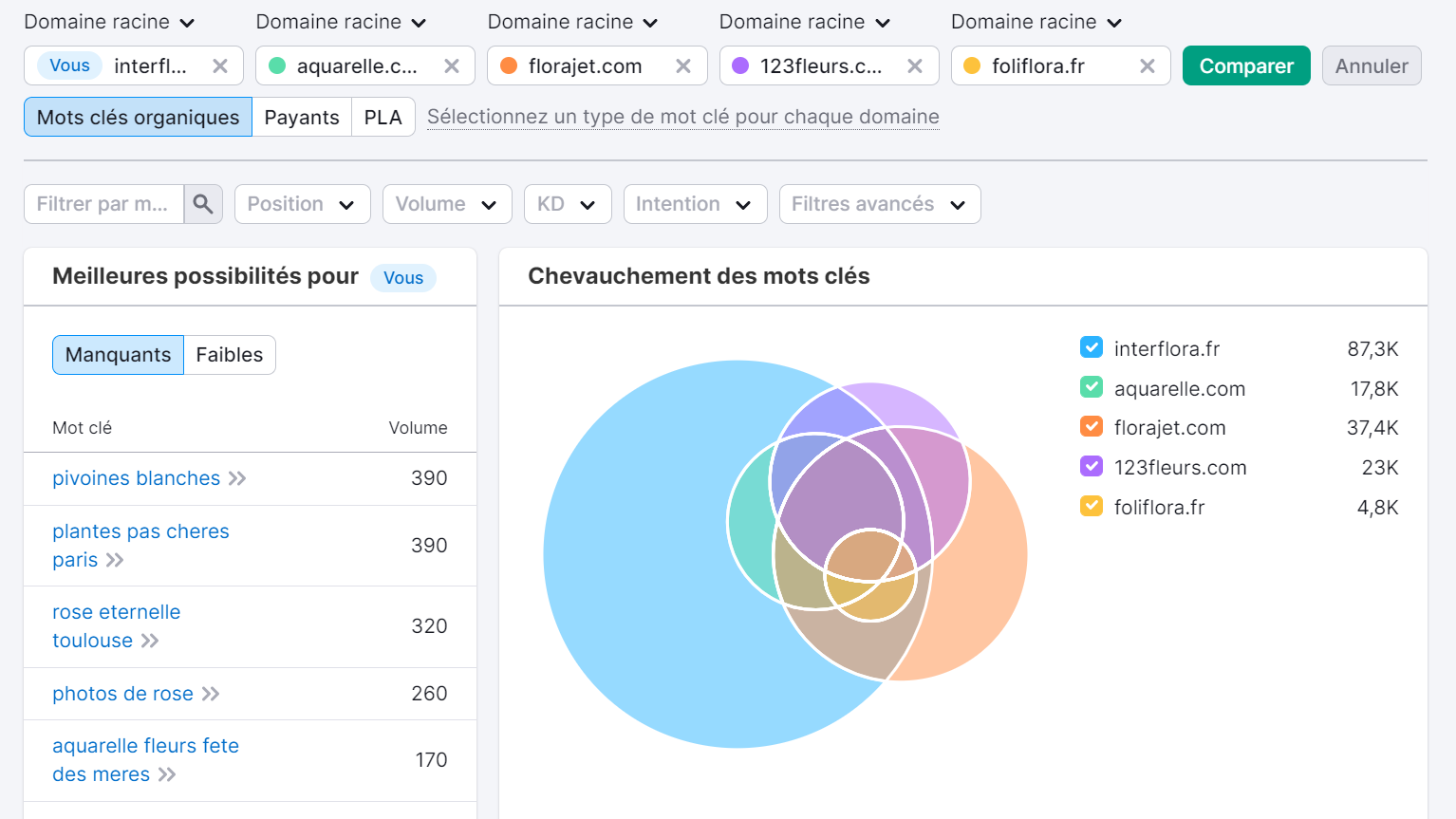Screen dimensions: 1456x819
Task: Switch to PLA keyword type
Action: click(383, 117)
